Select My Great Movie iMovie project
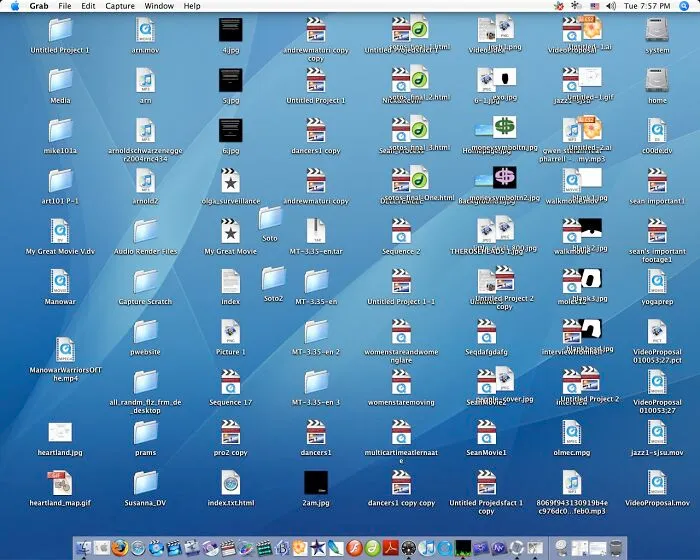 (x=231, y=231)
